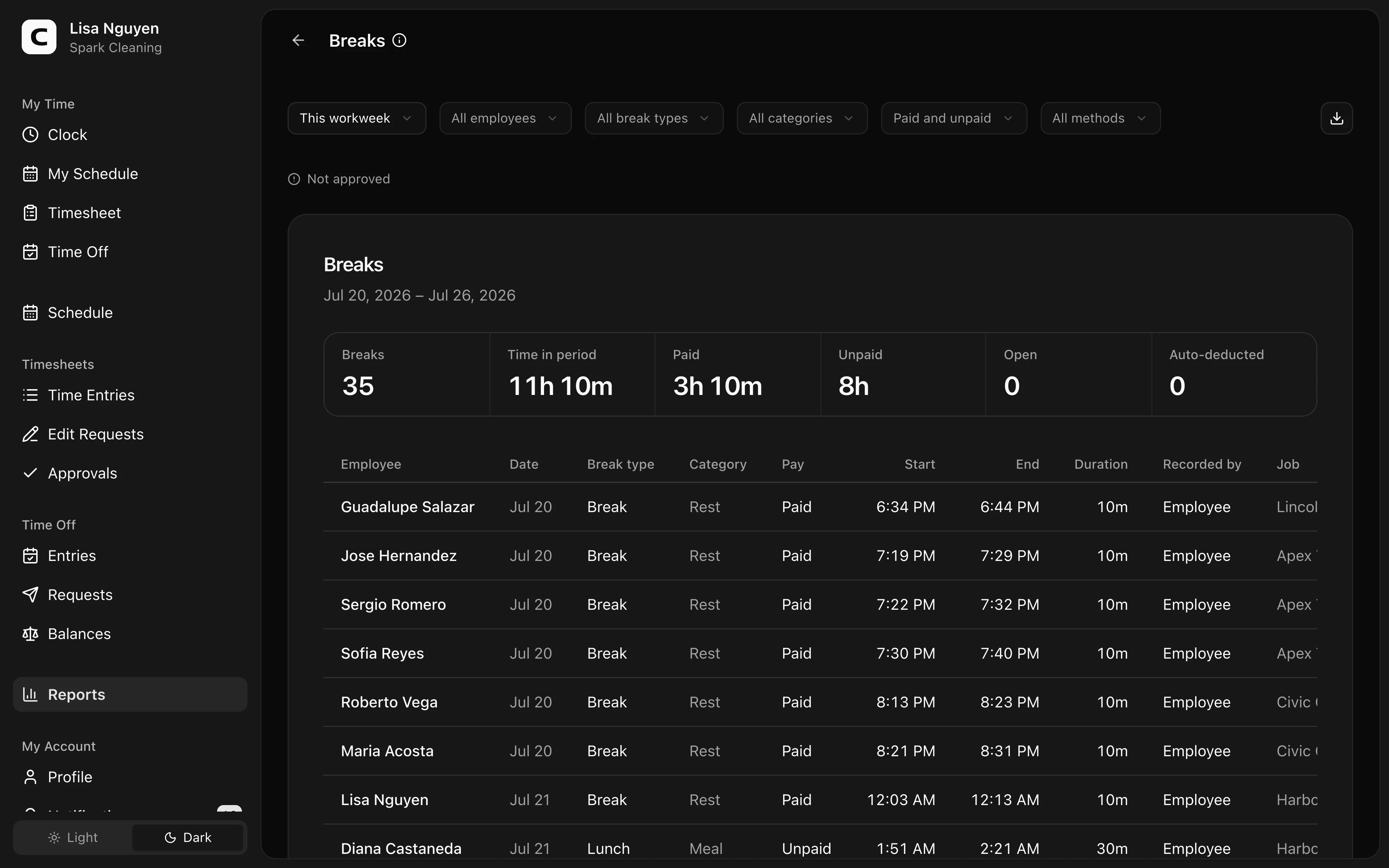Open the This workweek date dropdown
The image size is (1389, 868).
point(356,118)
